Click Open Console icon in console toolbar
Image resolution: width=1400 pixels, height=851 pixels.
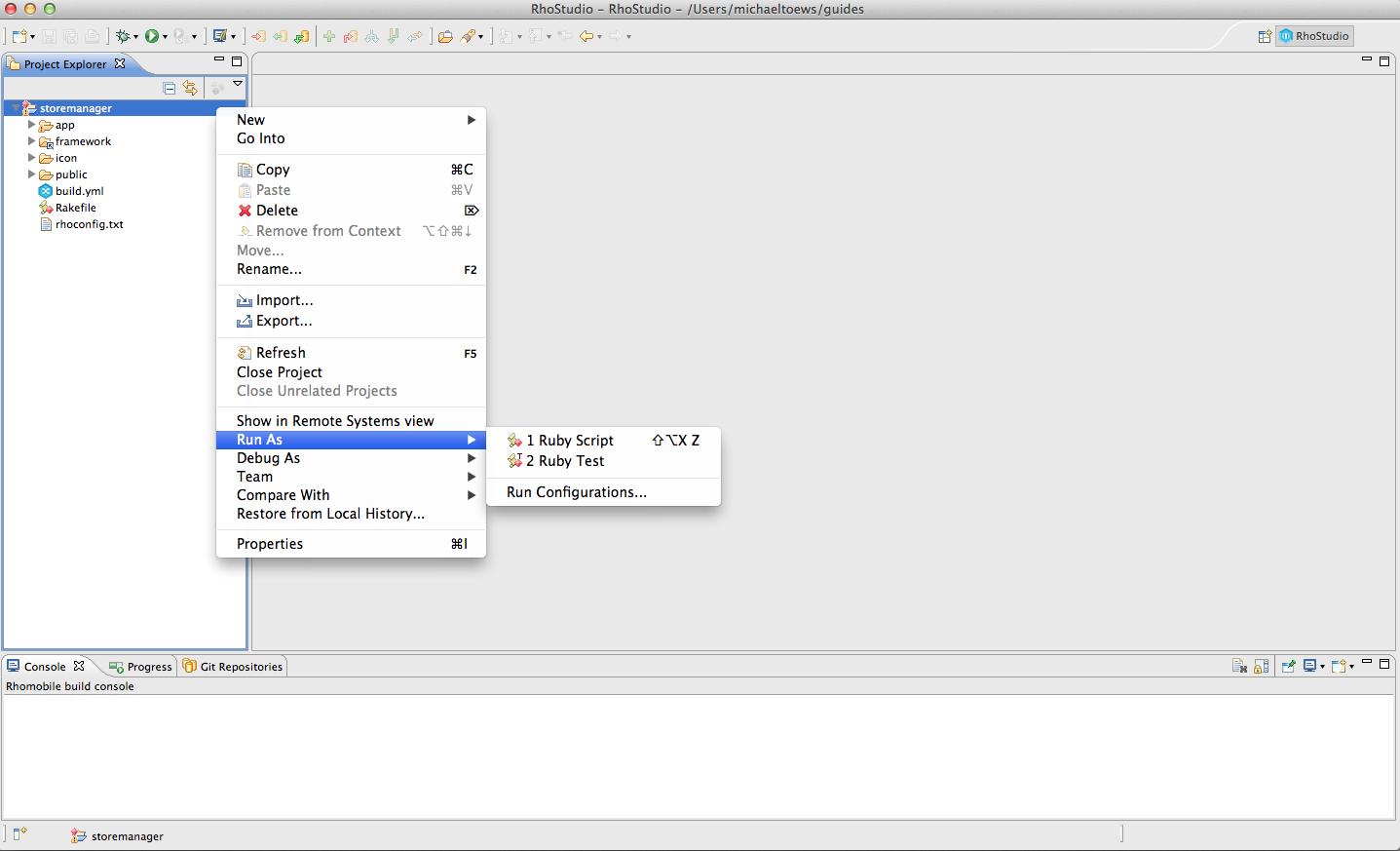pyautogui.click(x=1339, y=666)
